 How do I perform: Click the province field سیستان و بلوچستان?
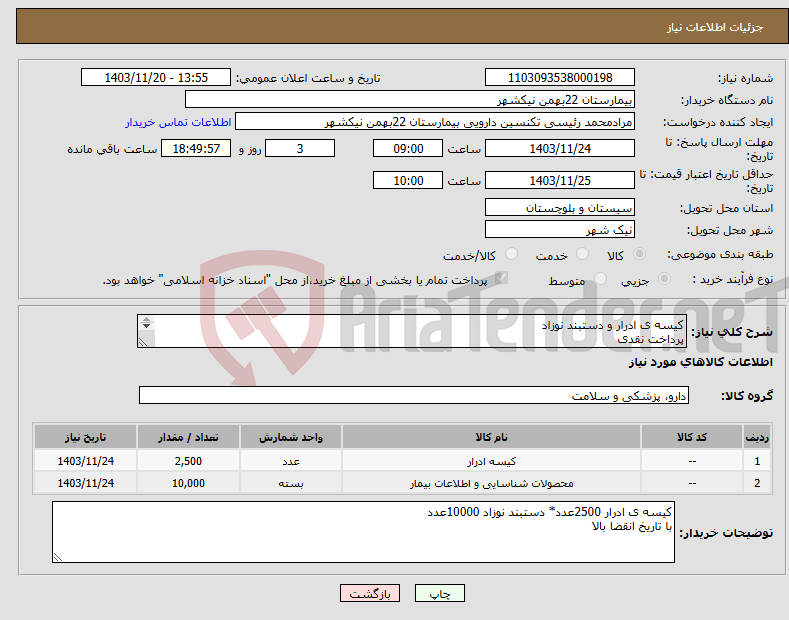[560, 207]
